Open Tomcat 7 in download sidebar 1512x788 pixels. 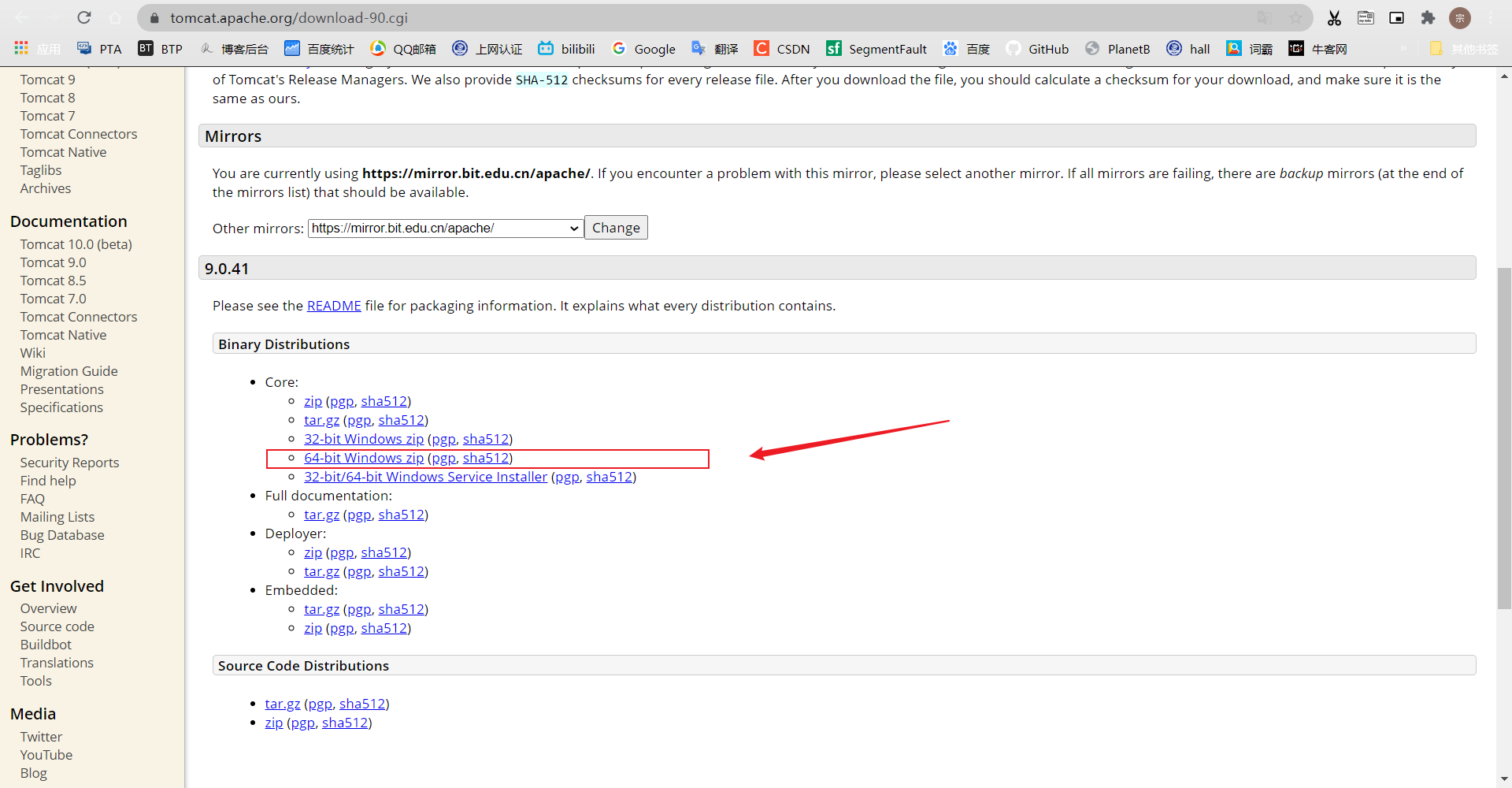point(48,116)
